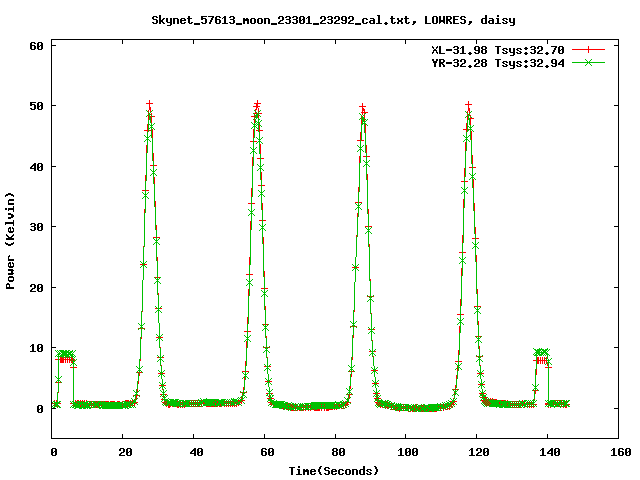The width and height of the screenshot is (640, 480).
Task: Click the Power (Kelvin) y-axis label
Action: [11, 242]
